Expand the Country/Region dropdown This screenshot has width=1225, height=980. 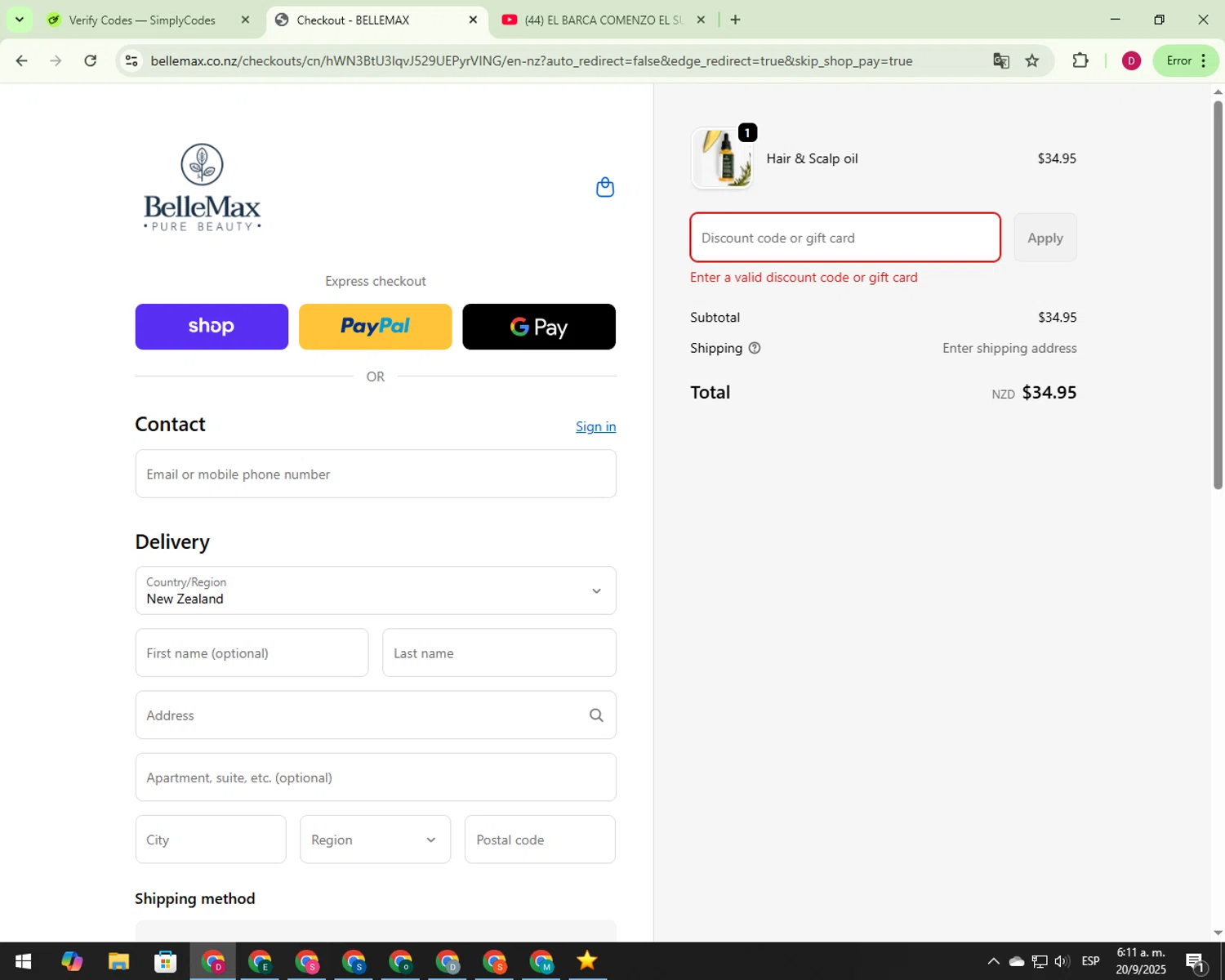[376, 590]
